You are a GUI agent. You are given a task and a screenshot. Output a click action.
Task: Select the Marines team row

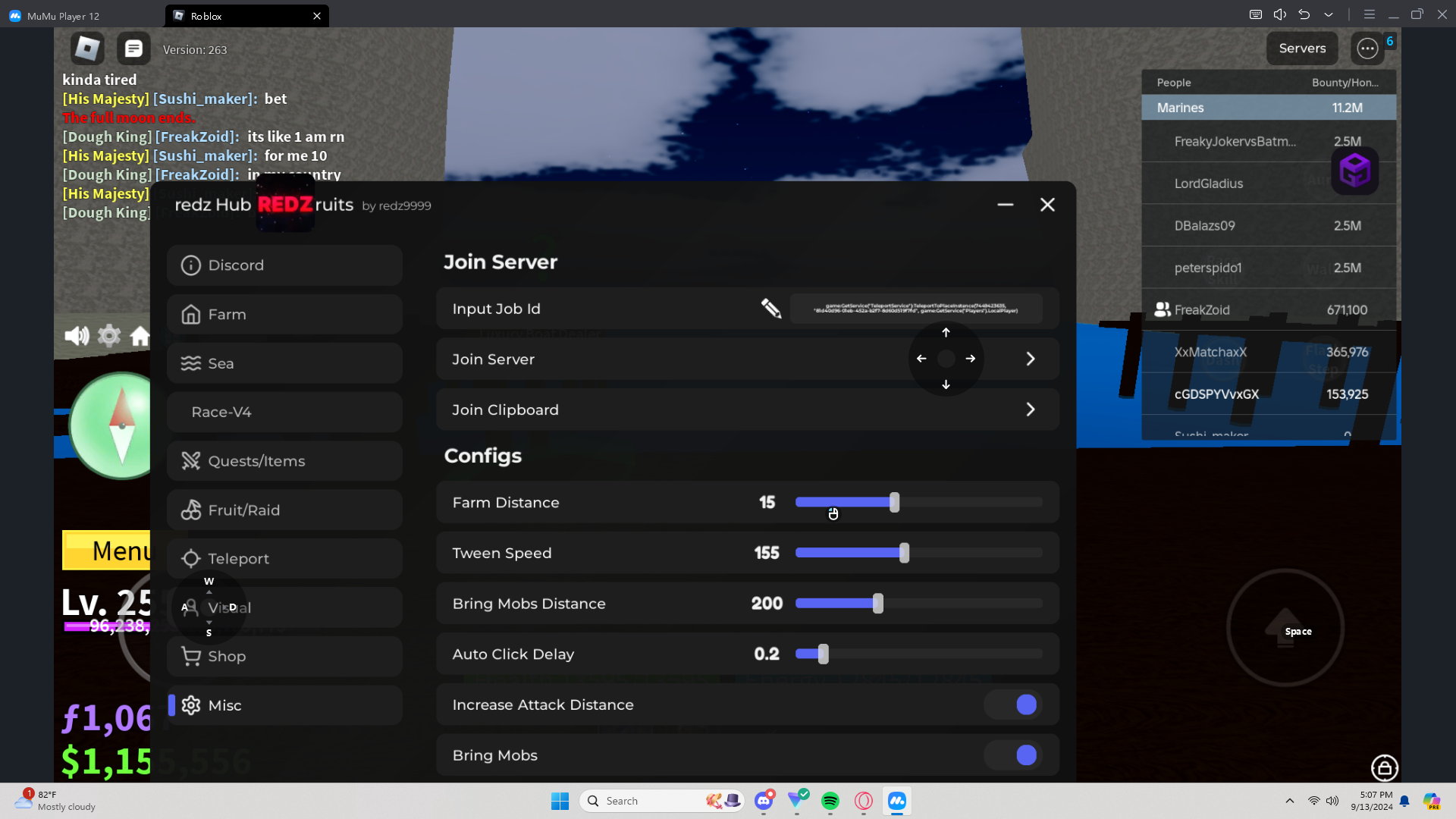click(1269, 108)
